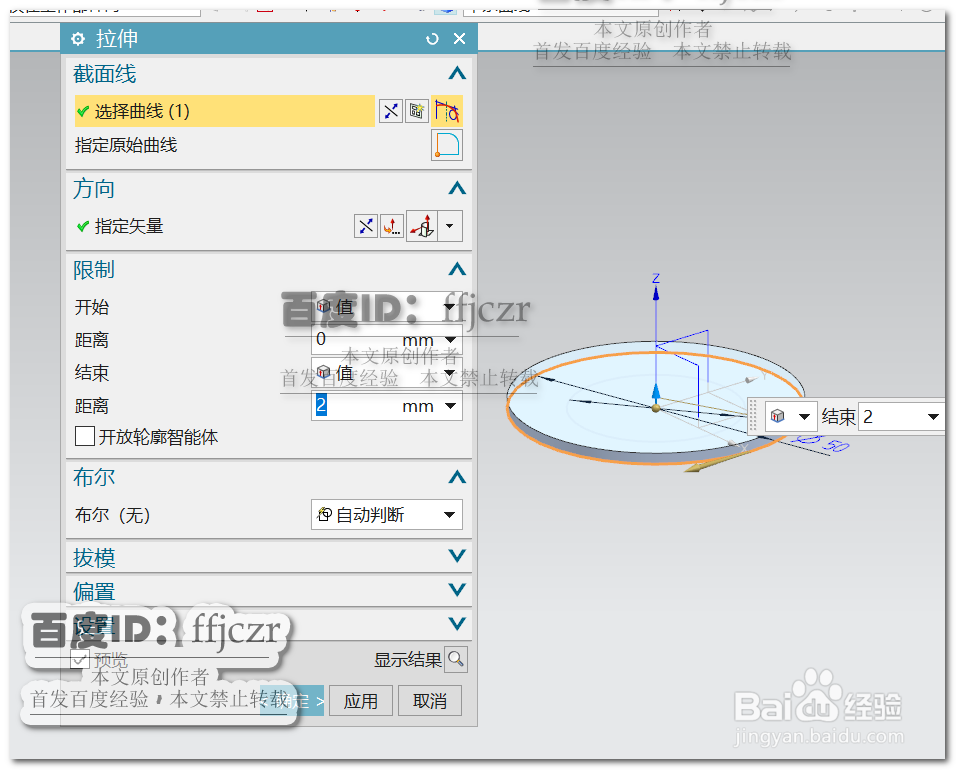Open the 开始 值 option dropdown
956x770 pixels.
click(x=451, y=307)
